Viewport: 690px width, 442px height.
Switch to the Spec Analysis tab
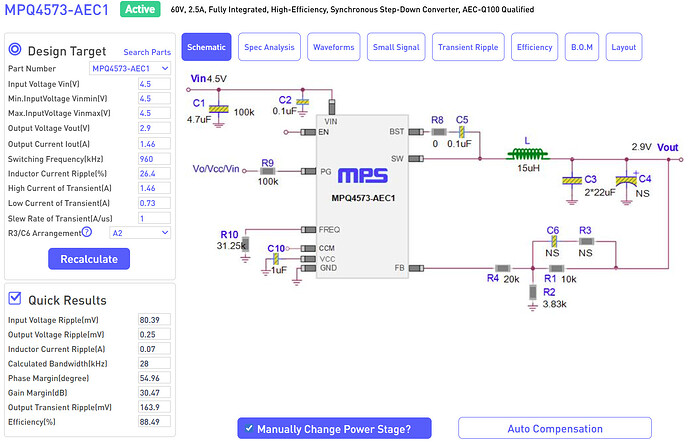click(269, 47)
